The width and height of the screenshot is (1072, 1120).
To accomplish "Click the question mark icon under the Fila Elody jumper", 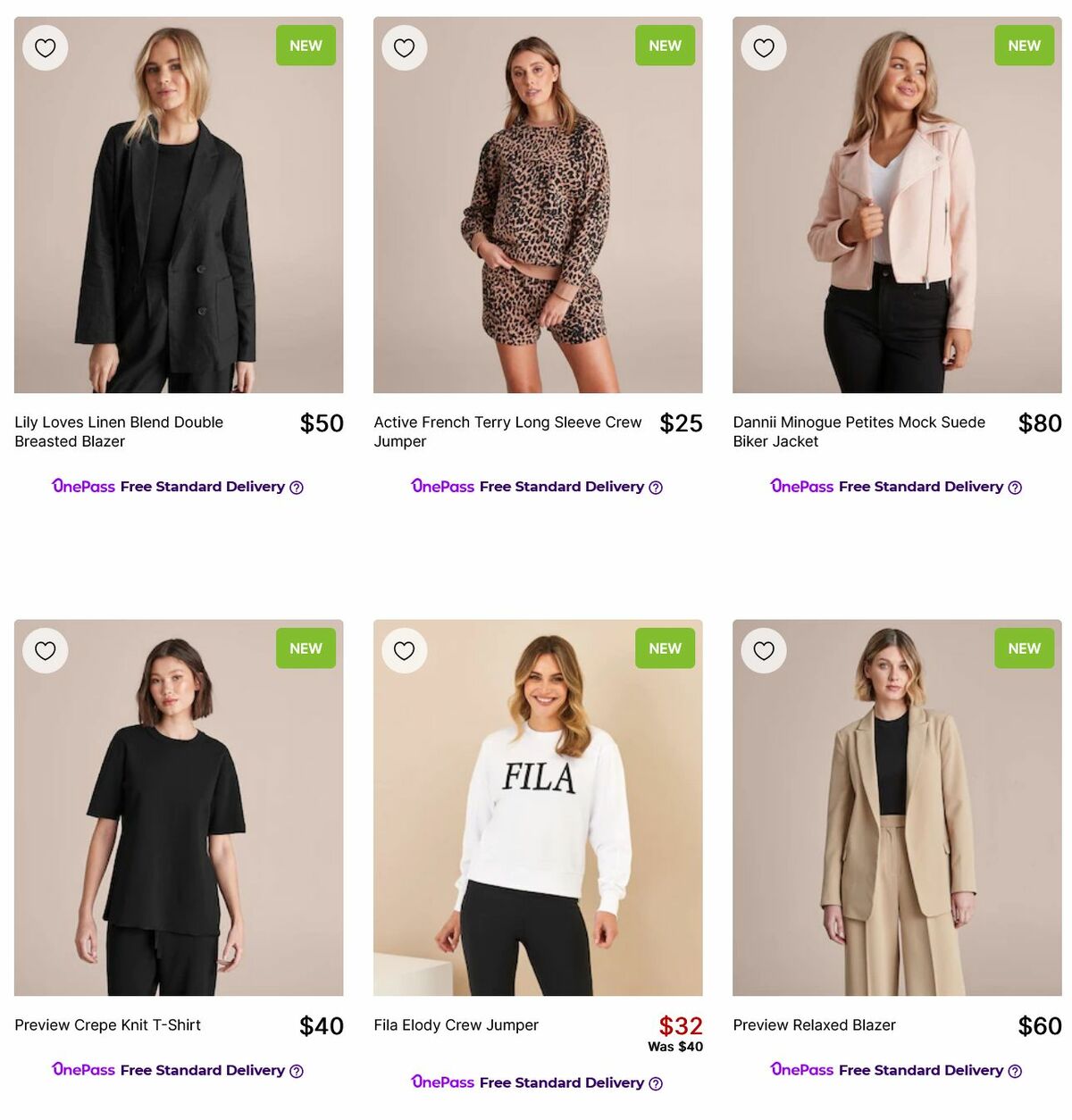I will click(656, 1082).
